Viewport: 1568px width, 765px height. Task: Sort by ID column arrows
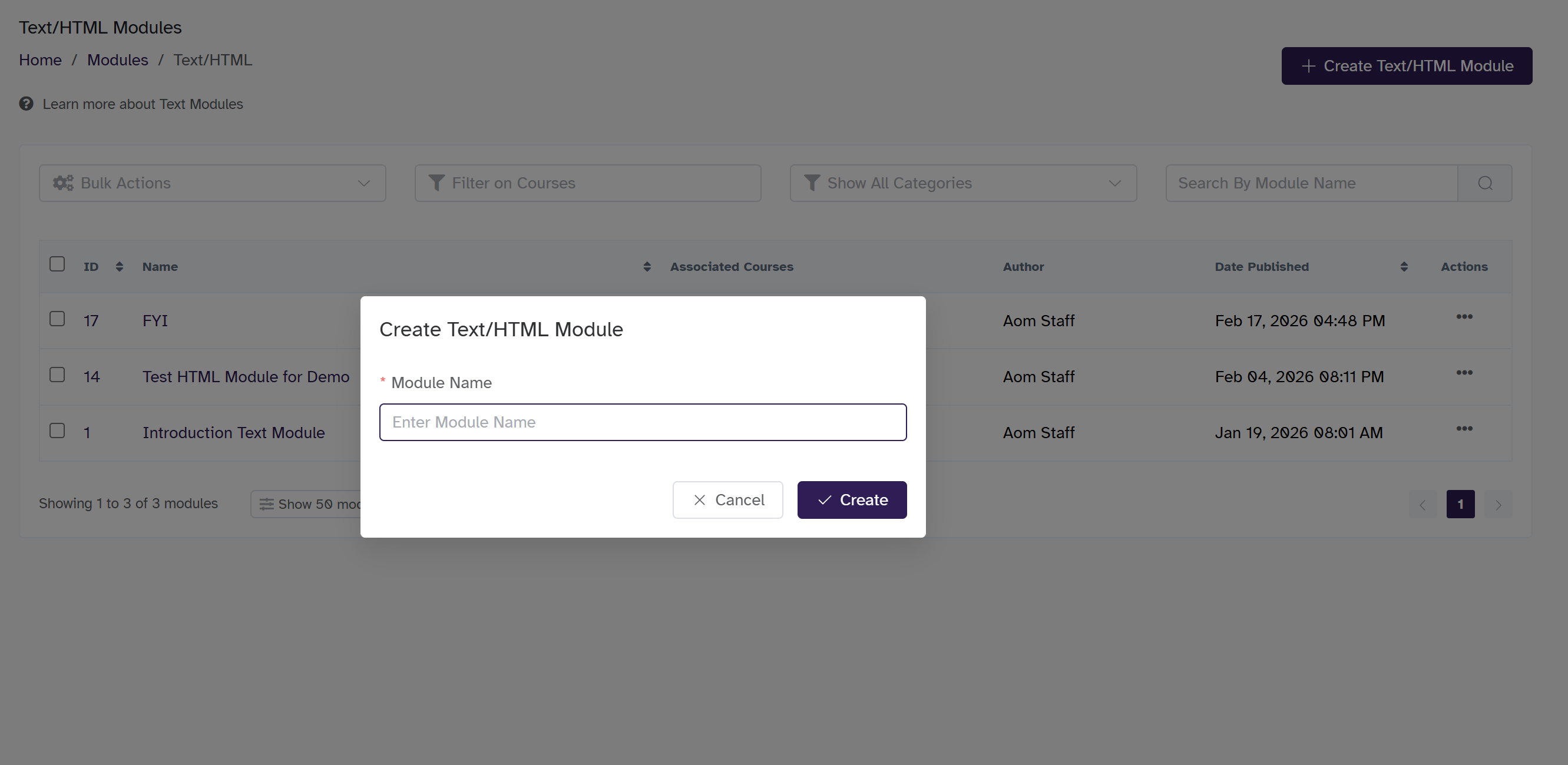click(120, 267)
